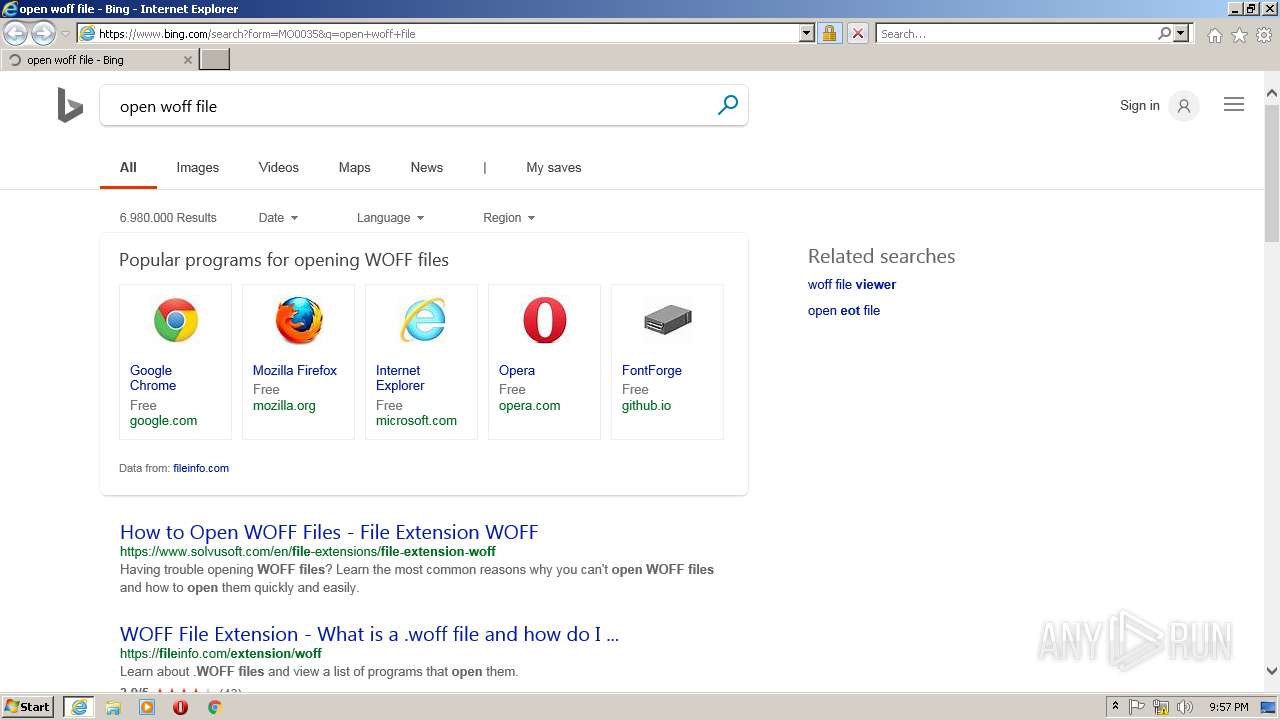Image resolution: width=1280 pixels, height=720 pixels.
Task: Open the Mozilla Firefox program icon
Action: coord(298,321)
